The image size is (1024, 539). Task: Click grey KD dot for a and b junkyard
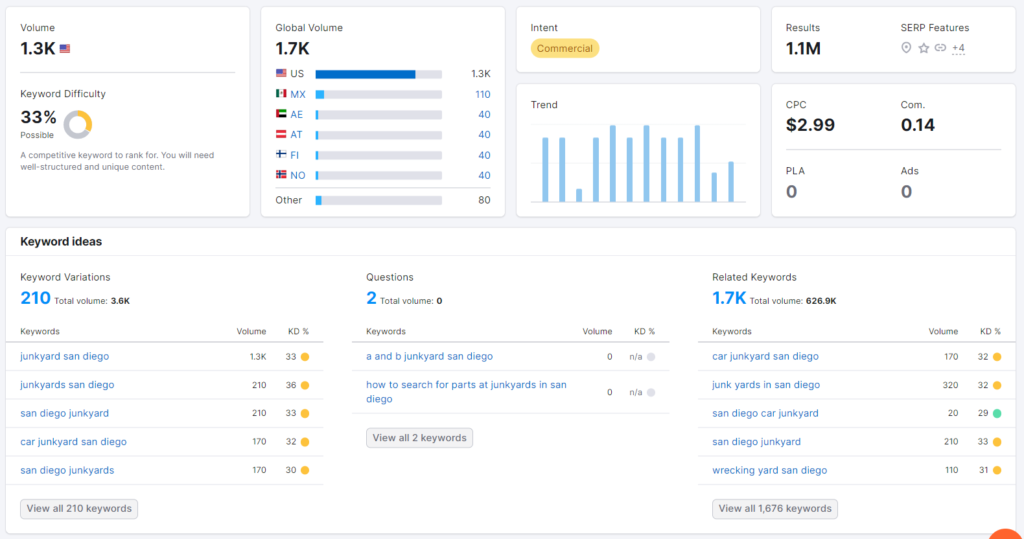click(651, 357)
